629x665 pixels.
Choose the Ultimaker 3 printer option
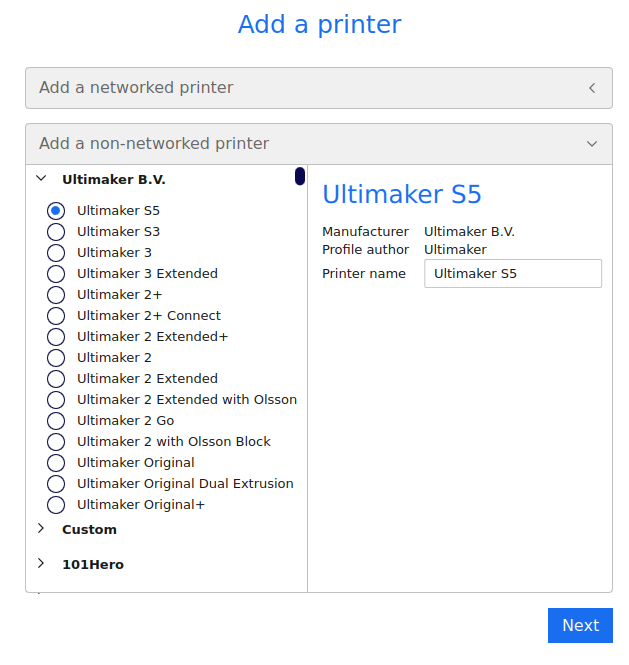point(56,253)
